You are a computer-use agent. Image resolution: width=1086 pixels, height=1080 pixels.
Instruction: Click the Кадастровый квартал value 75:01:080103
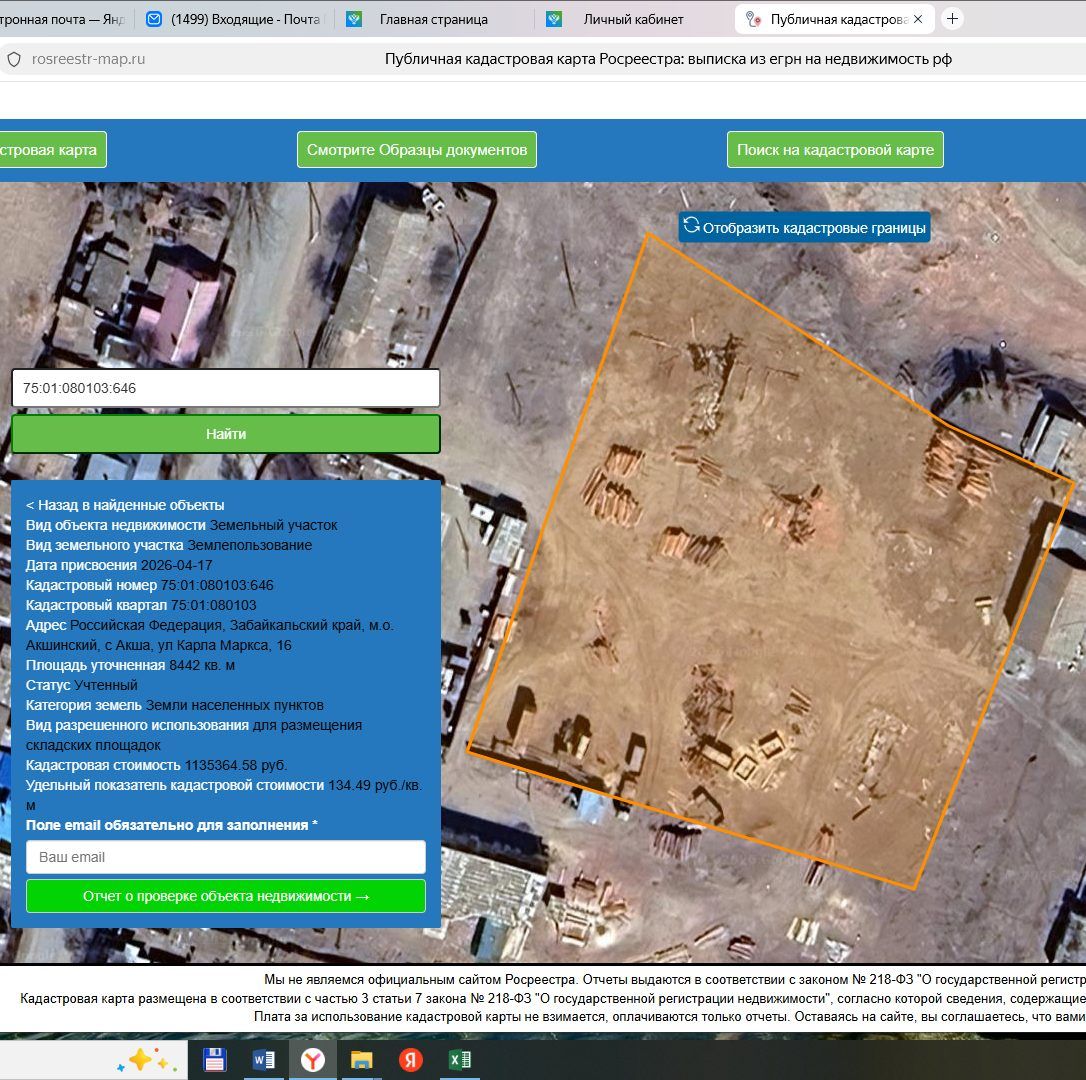213,605
